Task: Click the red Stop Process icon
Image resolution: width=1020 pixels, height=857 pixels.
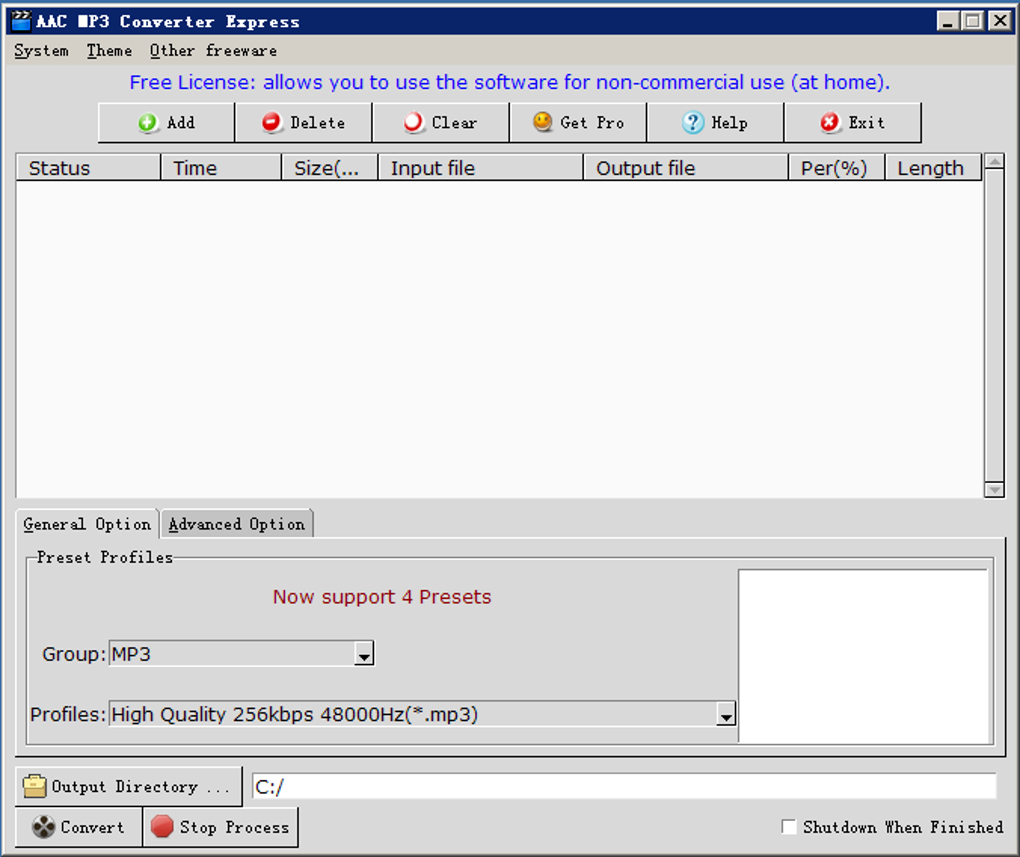Action: 162,826
